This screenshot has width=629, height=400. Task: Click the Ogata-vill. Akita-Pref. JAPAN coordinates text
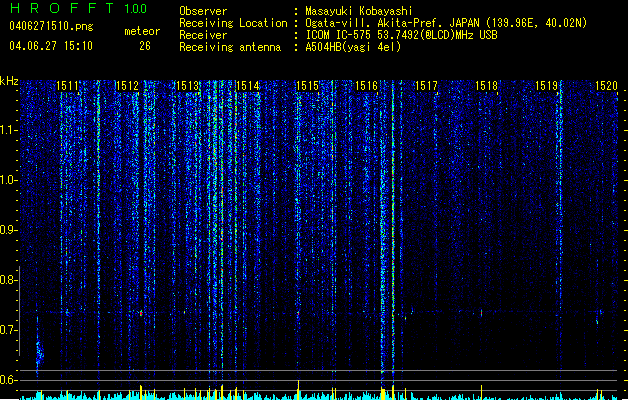pyautogui.click(x=446, y=23)
